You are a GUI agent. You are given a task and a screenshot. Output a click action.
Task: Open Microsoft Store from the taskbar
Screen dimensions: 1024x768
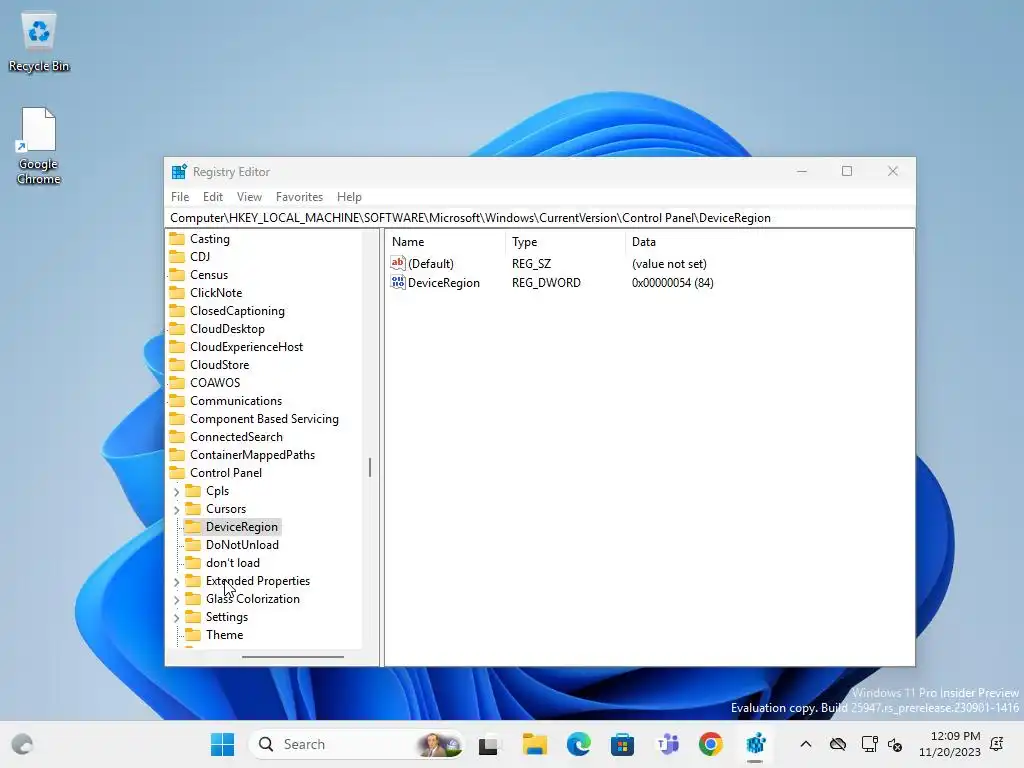(622, 744)
